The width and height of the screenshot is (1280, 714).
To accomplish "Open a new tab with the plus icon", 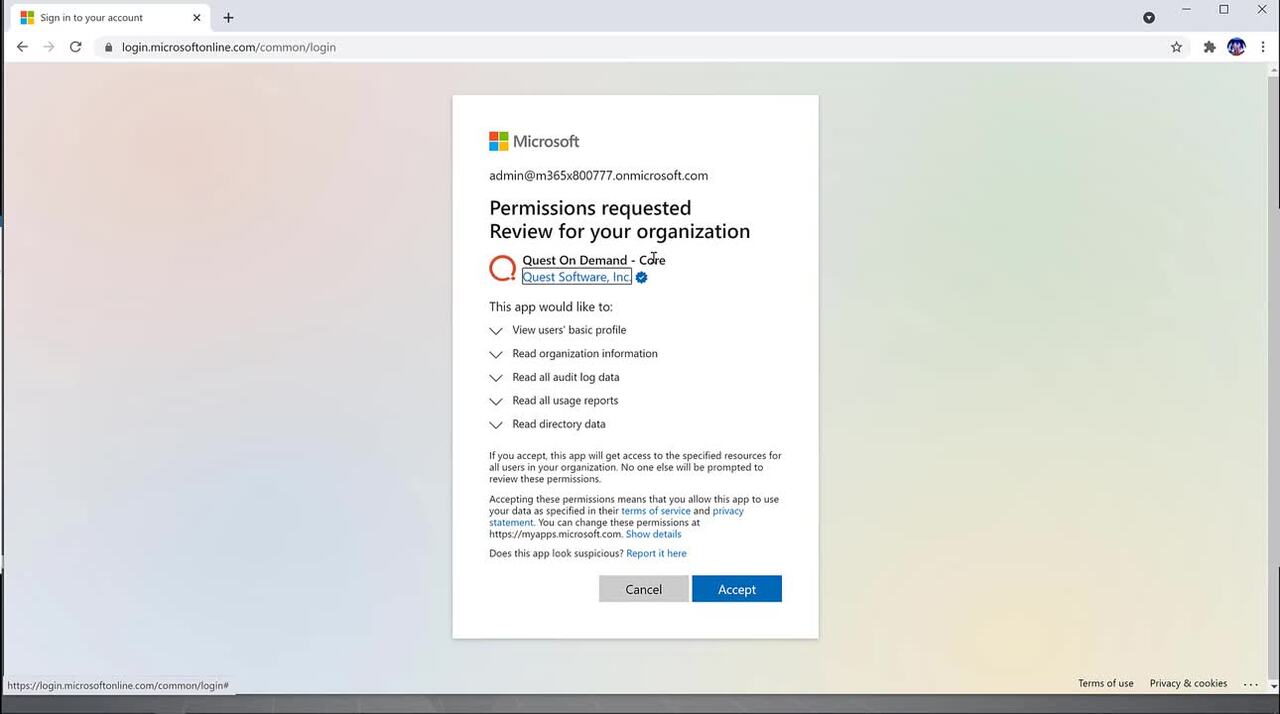I will (228, 17).
